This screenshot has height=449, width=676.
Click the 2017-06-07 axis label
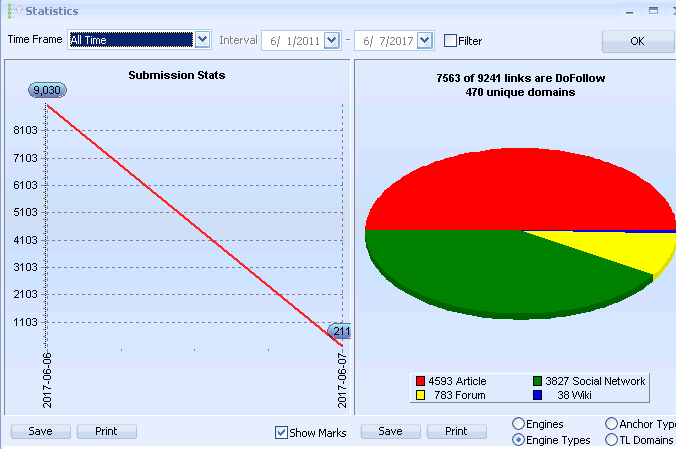tap(342, 380)
